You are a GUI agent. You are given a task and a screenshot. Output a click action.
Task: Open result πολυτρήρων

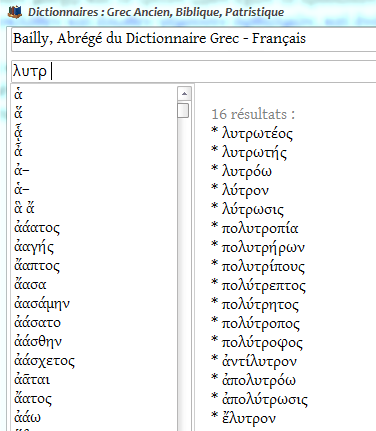[263, 248]
